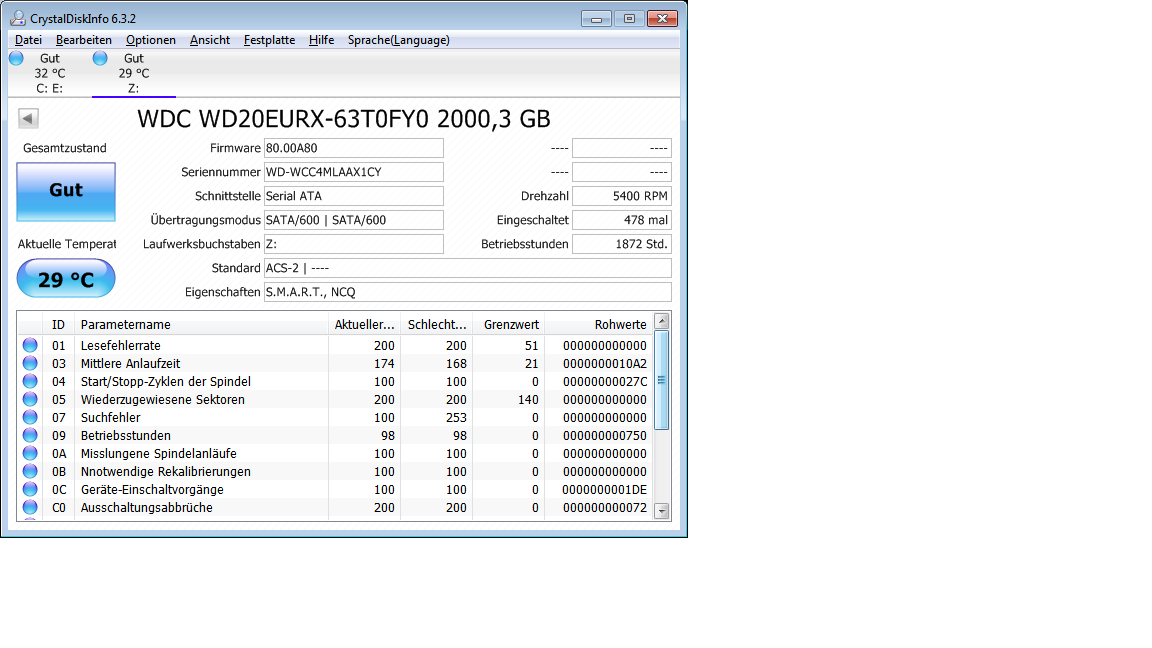1152x648 pixels.
Task: Click the Rohwerte column header
Action: coord(598,324)
